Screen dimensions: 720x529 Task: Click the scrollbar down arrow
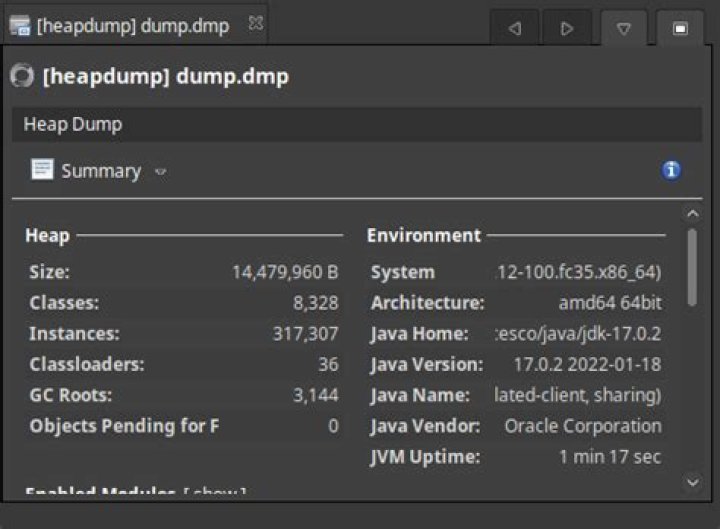coord(693,482)
